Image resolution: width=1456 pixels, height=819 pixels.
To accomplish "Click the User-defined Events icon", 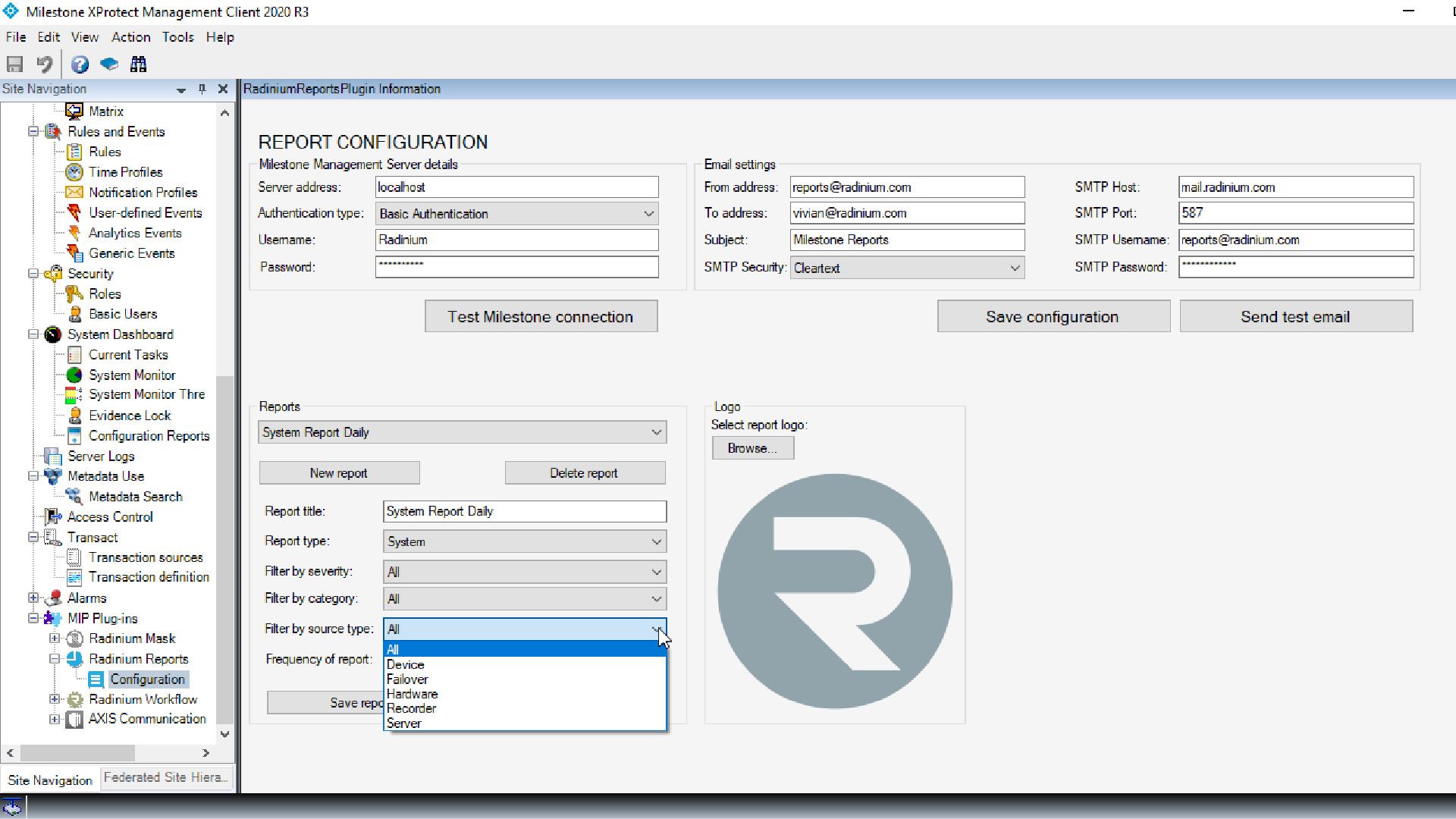I will pyautogui.click(x=74, y=213).
